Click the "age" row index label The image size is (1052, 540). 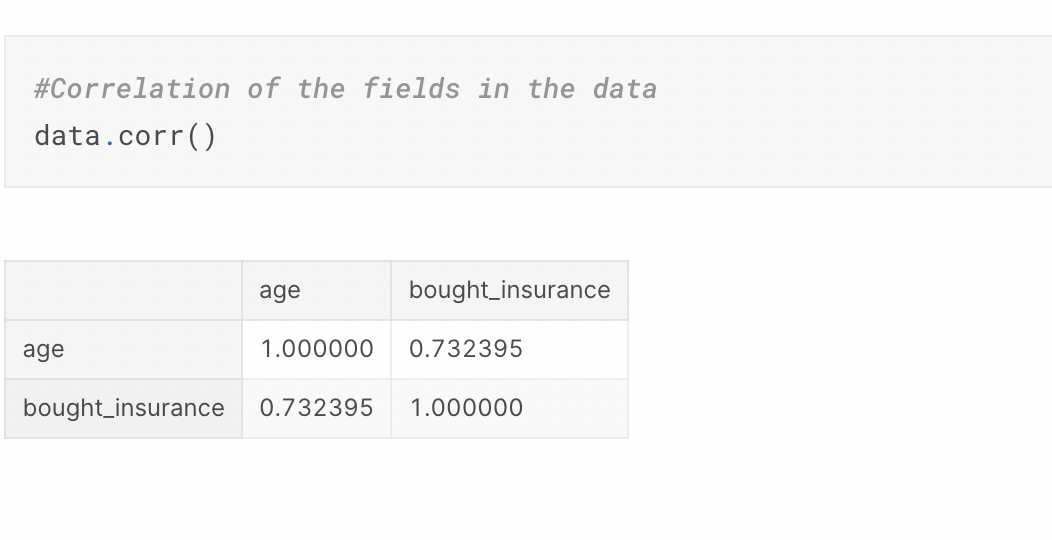click(x=123, y=349)
